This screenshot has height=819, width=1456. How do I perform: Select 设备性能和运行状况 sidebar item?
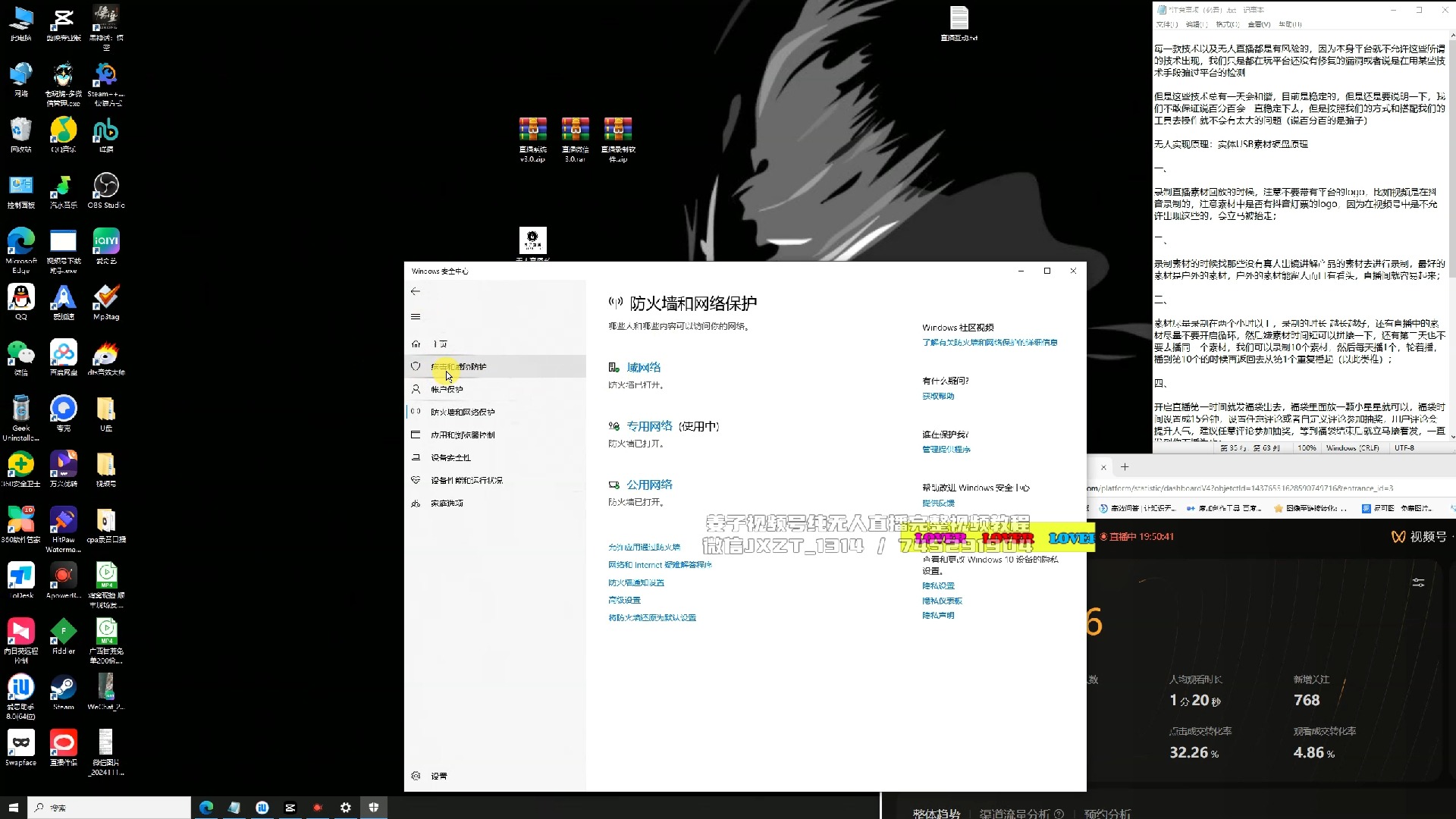[x=495, y=480]
